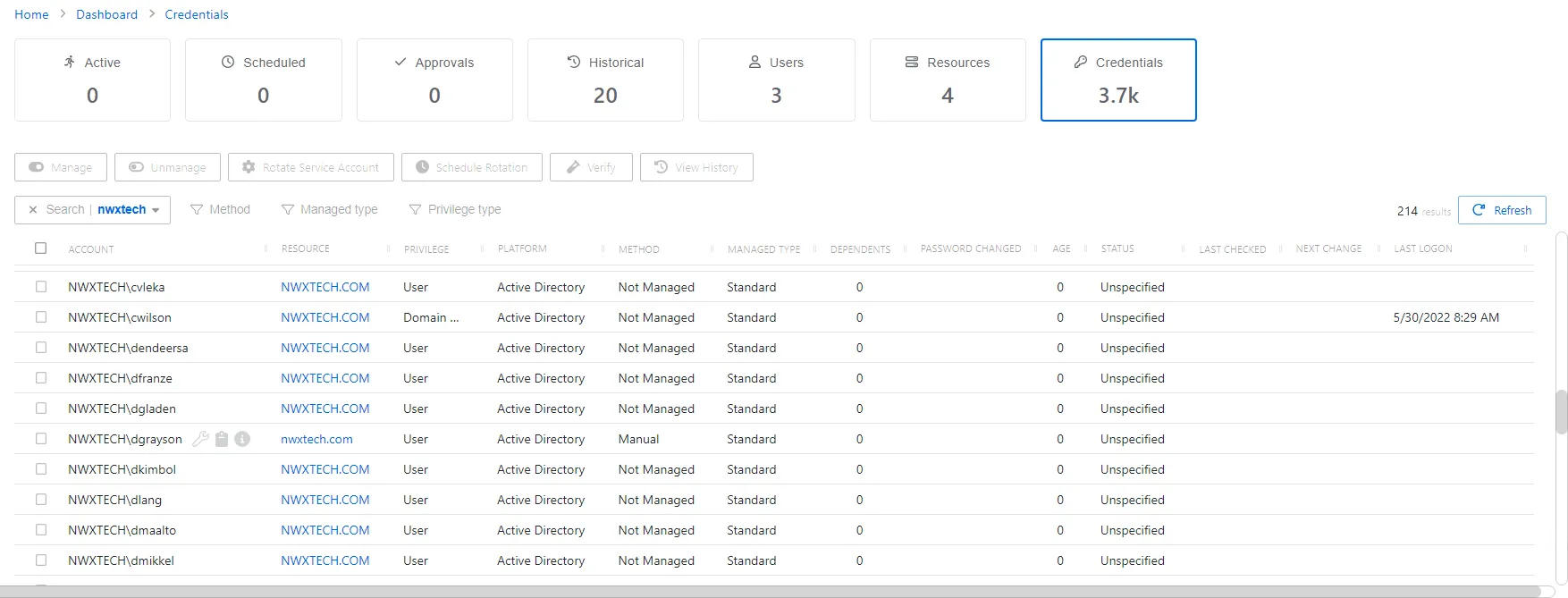Sort by PASSWORD CHANGED column header
The width and height of the screenshot is (1568, 598).
pos(971,248)
